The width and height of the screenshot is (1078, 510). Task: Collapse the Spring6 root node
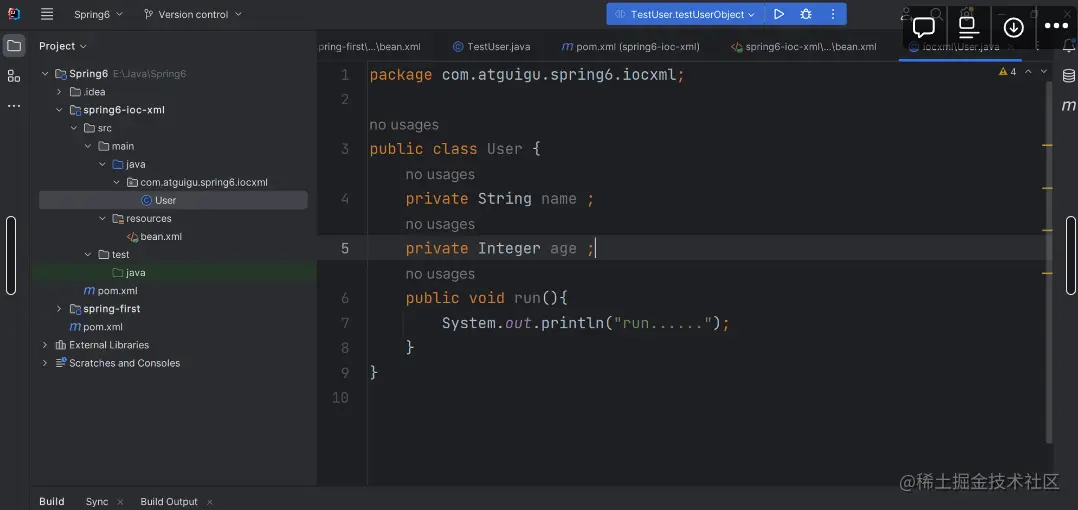(x=45, y=74)
